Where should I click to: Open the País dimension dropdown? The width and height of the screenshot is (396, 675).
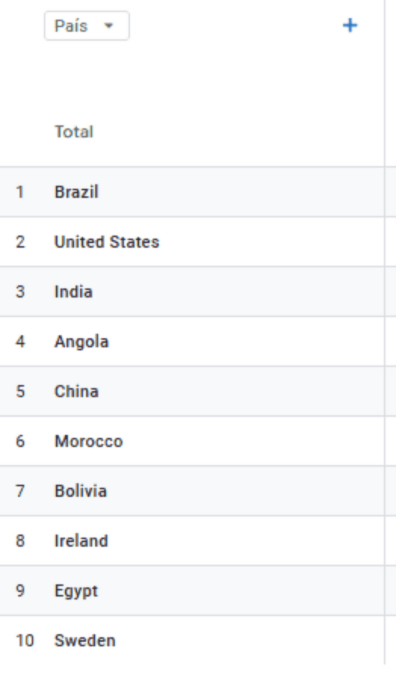tap(87, 26)
